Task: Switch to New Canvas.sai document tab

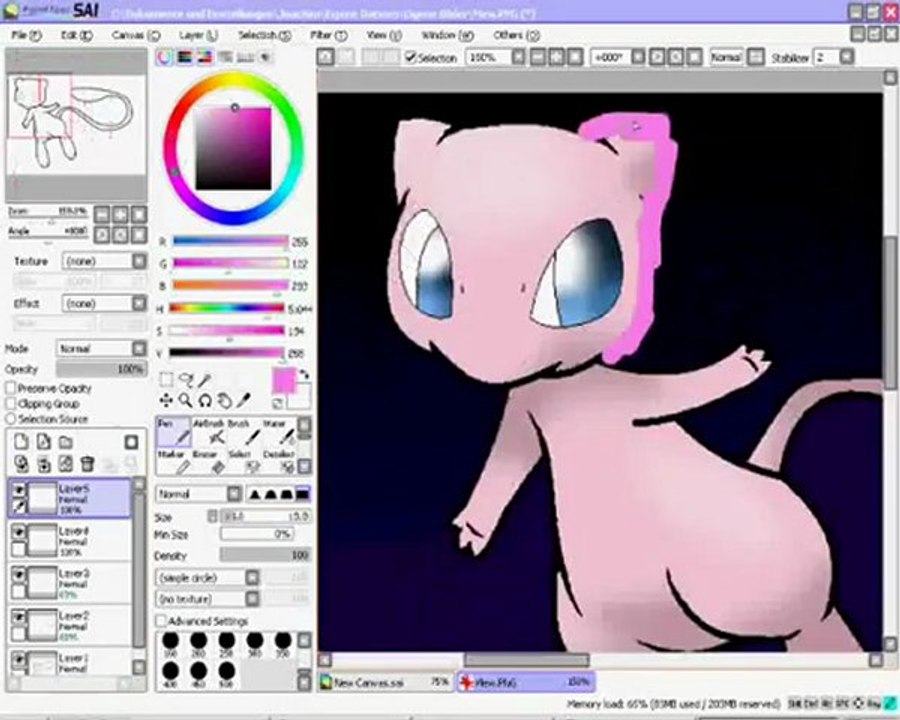Action: coord(386,682)
